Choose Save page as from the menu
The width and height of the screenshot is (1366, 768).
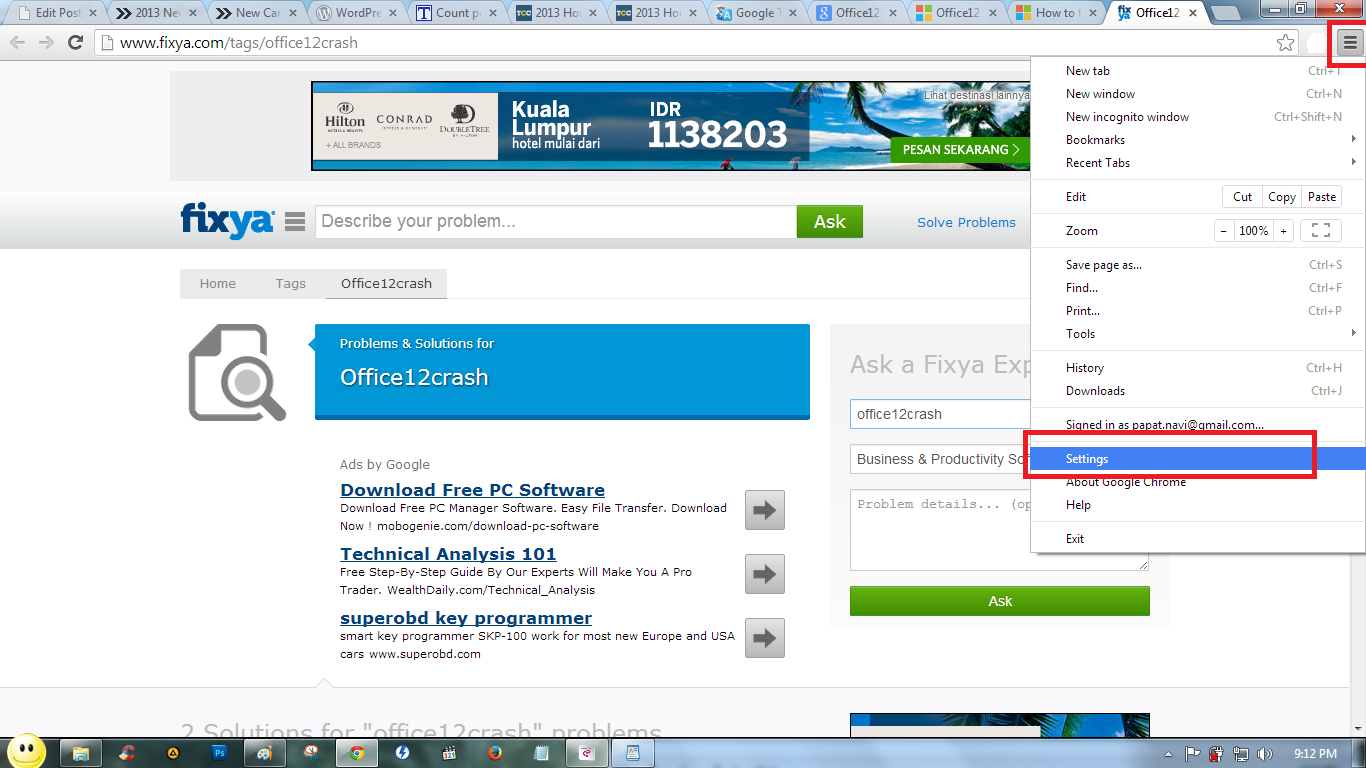pyautogui.click(x=1198, y=265)
